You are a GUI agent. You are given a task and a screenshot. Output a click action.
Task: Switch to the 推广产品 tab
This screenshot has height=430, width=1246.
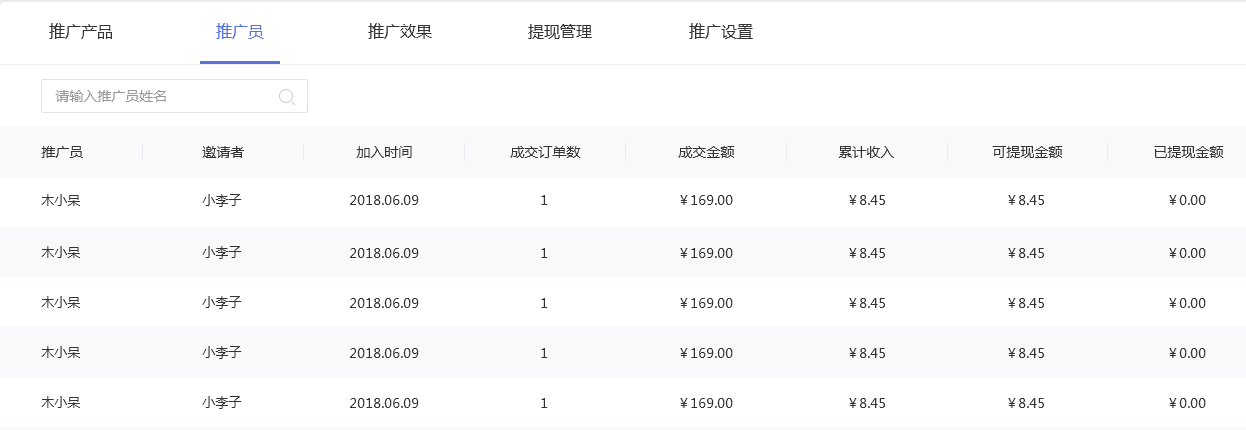[x=81, y=32]
